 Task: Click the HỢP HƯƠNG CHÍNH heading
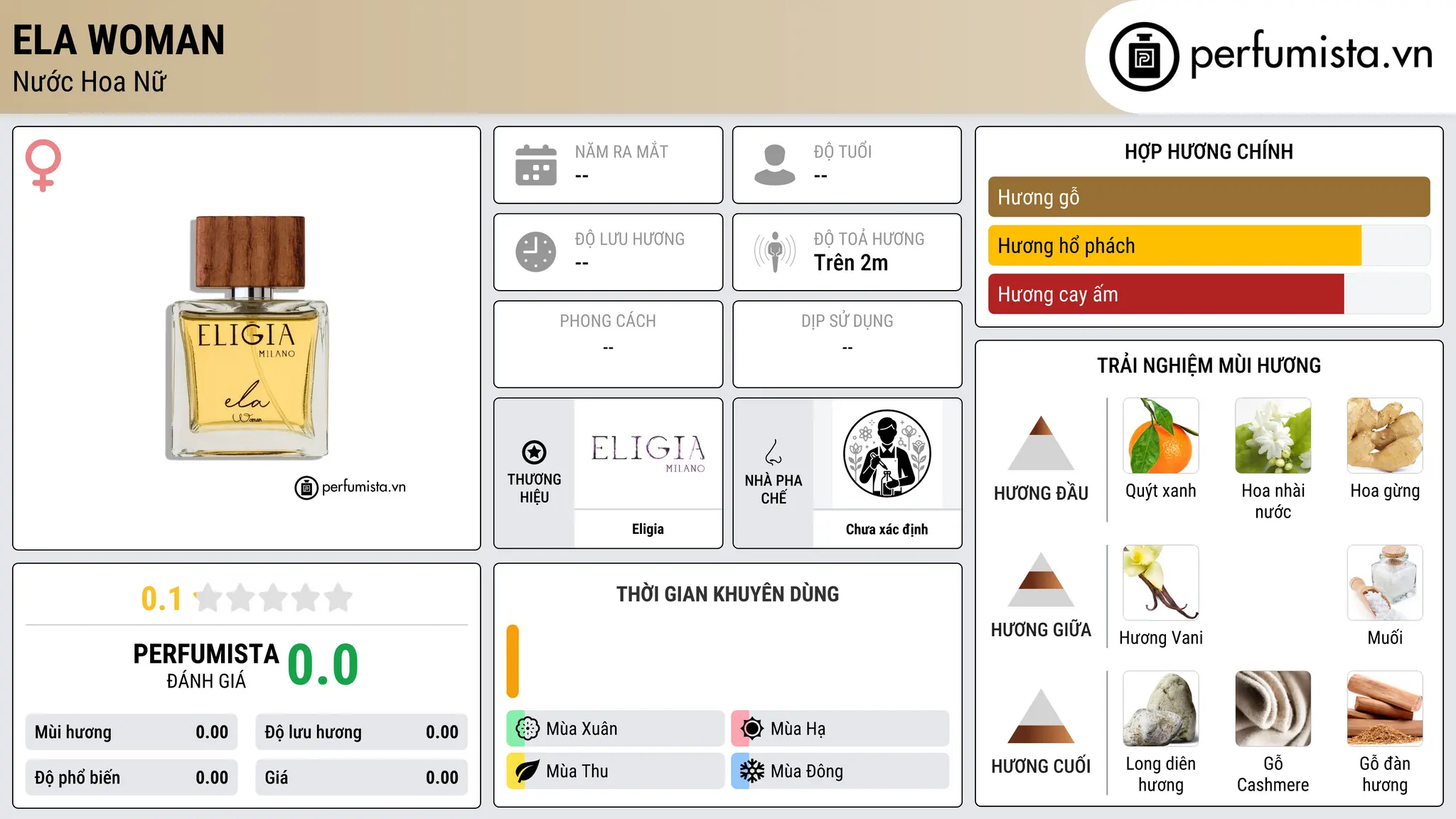[1209, 151]
